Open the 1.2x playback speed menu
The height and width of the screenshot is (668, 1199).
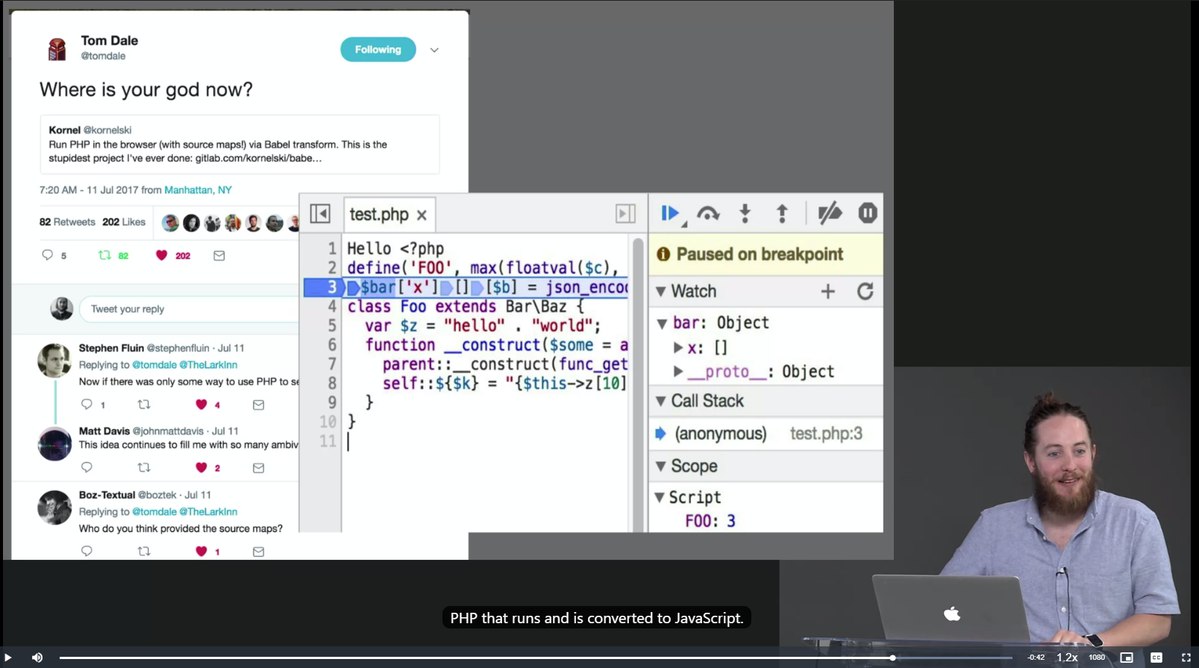pos(1067,657)
